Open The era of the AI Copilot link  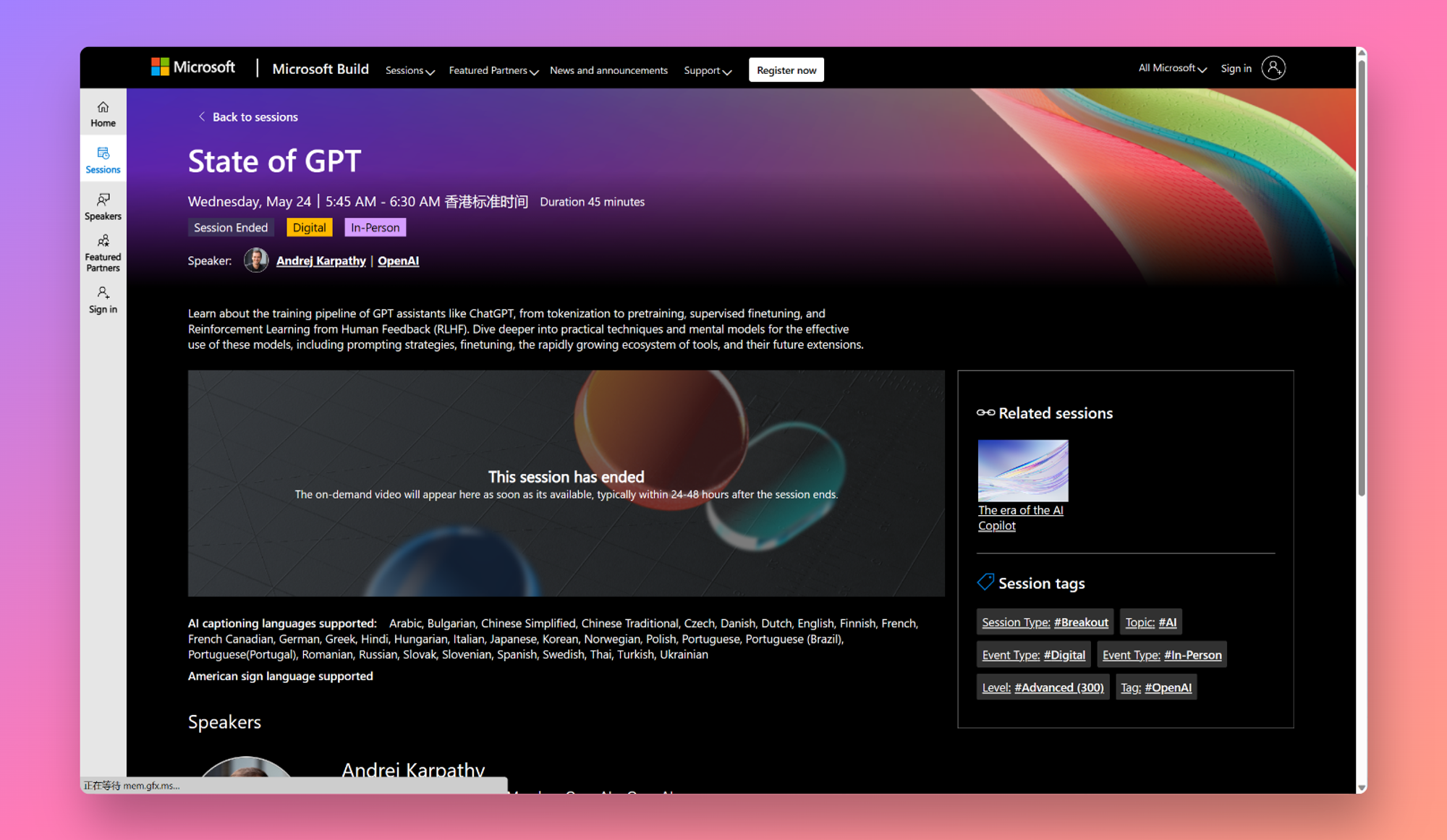point(1020,518)
